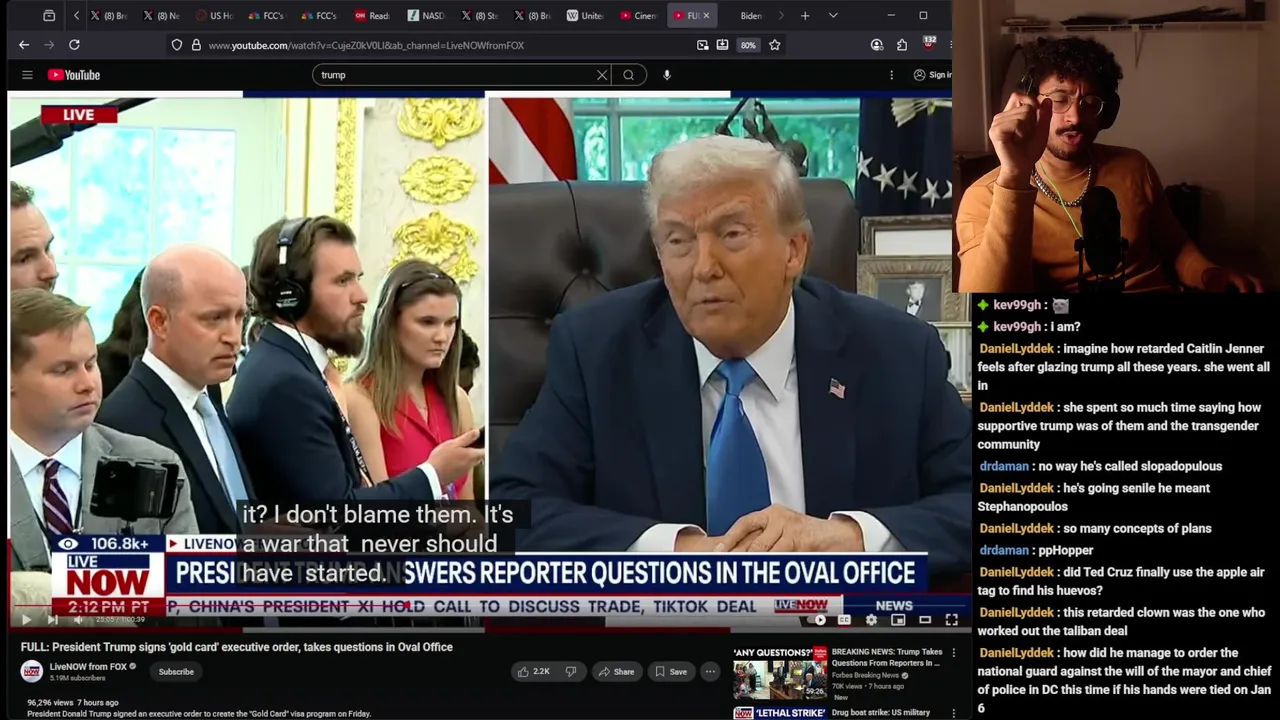Click the video title 'FULL: President Trump signs…'
The image size is (1280, 720).
tap(237, 647)
